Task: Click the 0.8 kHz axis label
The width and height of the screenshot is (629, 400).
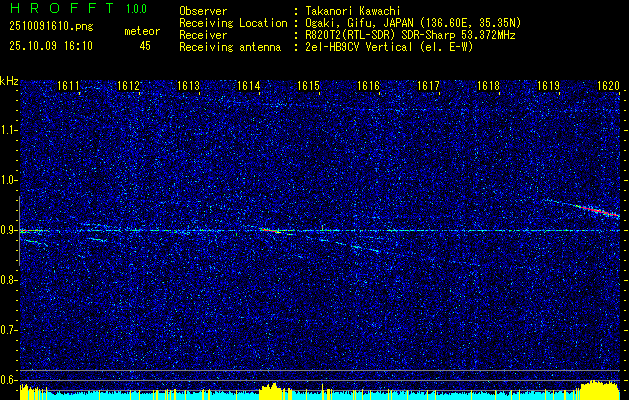Action: 9,280
